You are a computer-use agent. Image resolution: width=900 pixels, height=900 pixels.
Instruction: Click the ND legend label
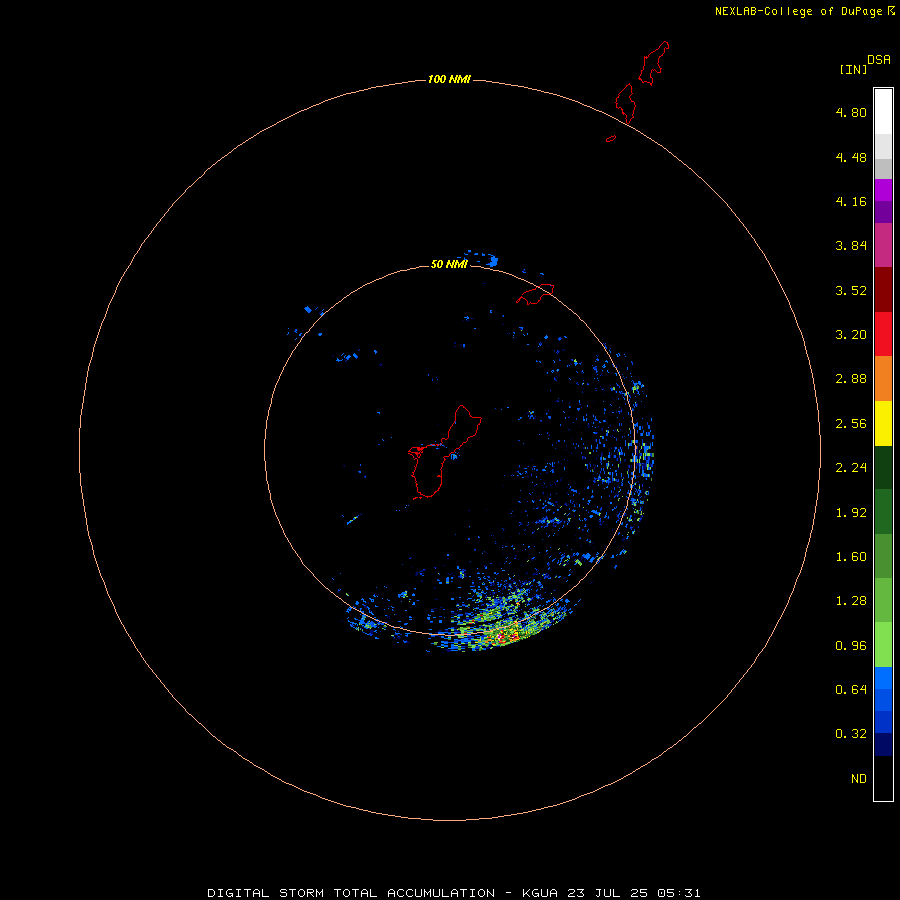point(859,779)
